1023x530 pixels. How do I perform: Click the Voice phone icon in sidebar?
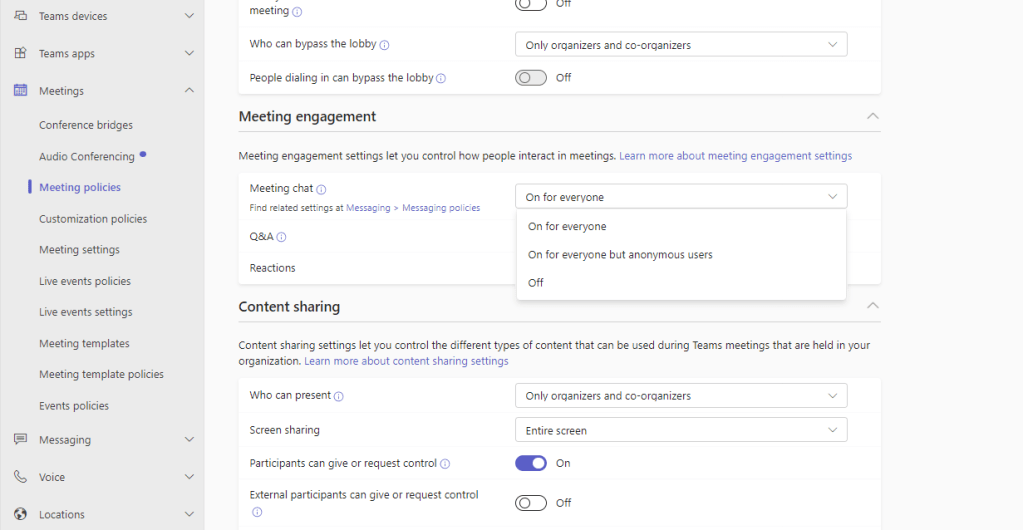coord(20,477)
